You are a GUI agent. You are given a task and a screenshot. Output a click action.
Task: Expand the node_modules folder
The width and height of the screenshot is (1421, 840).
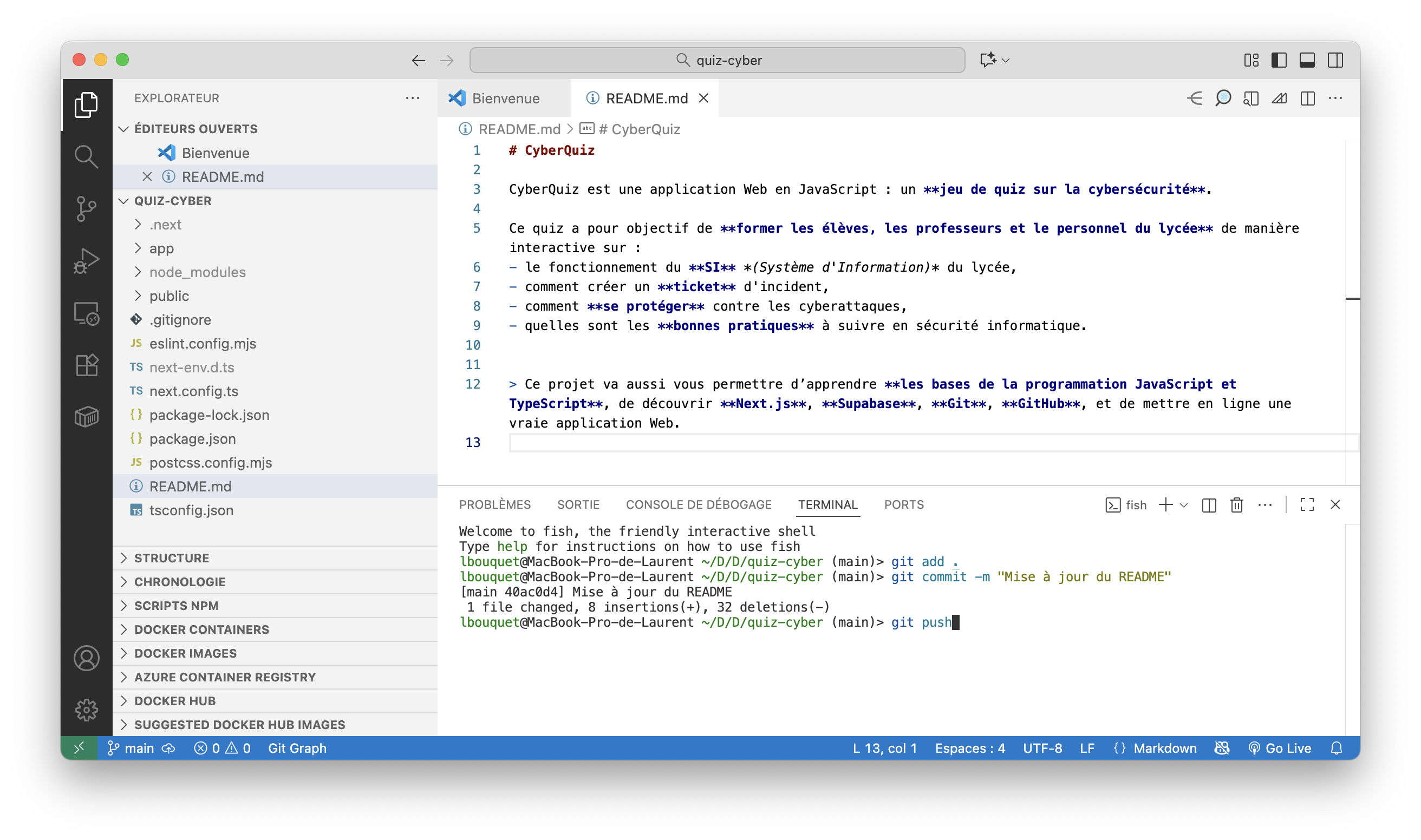197,272
